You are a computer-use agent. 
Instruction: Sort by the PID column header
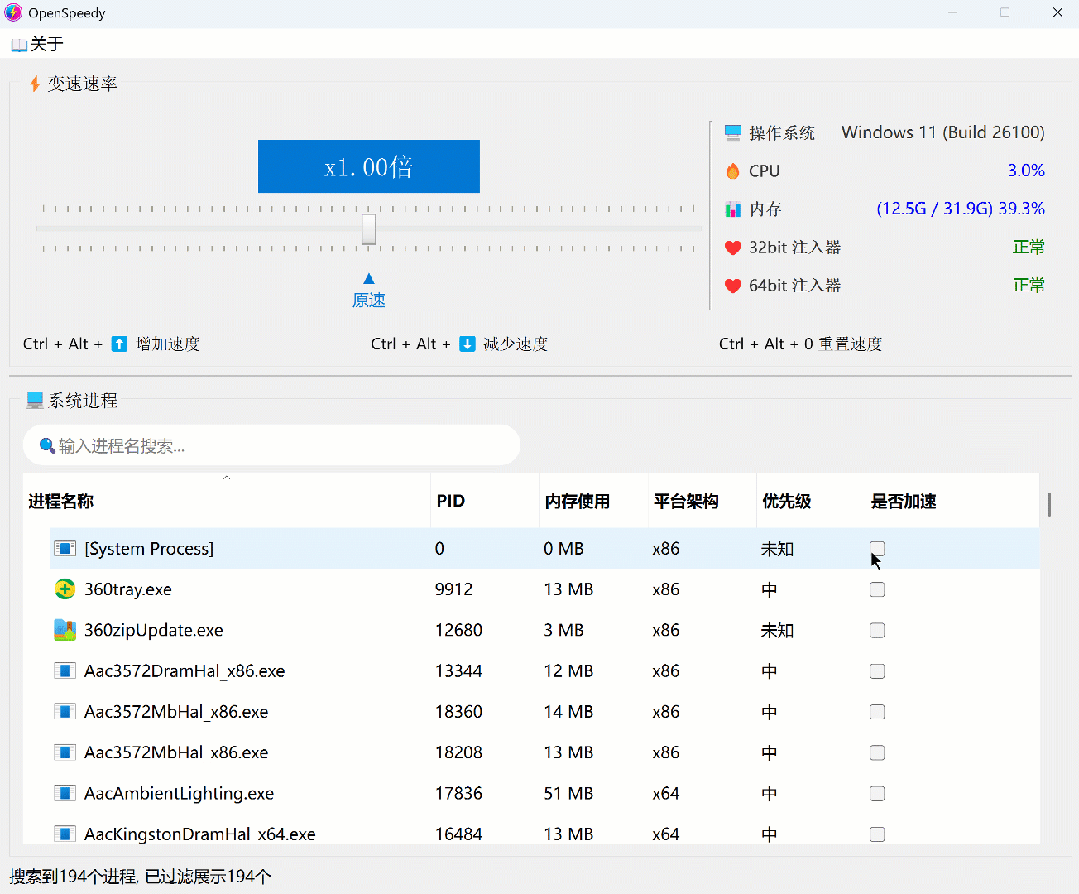484,501
